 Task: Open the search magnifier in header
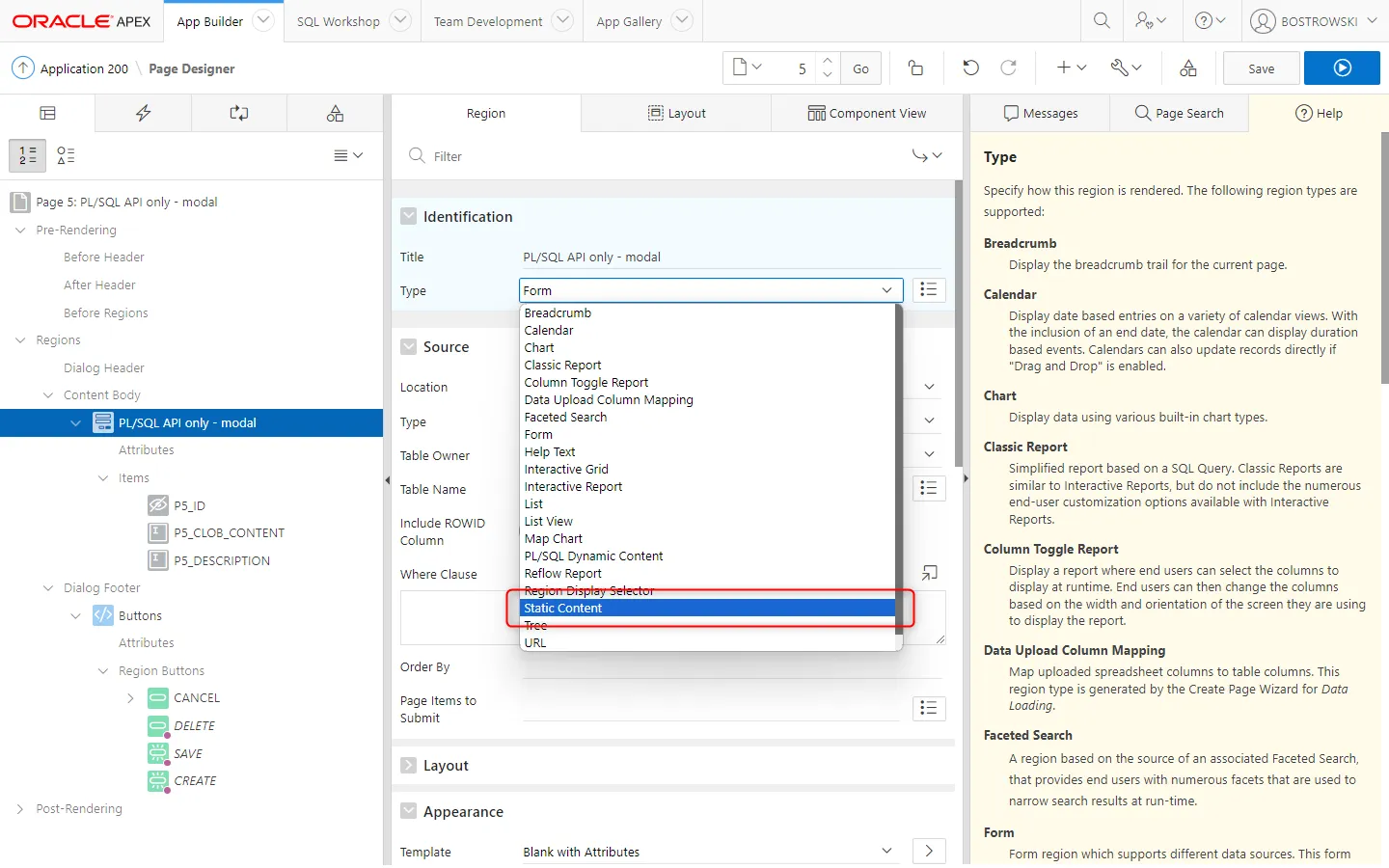click(1102, 20)
